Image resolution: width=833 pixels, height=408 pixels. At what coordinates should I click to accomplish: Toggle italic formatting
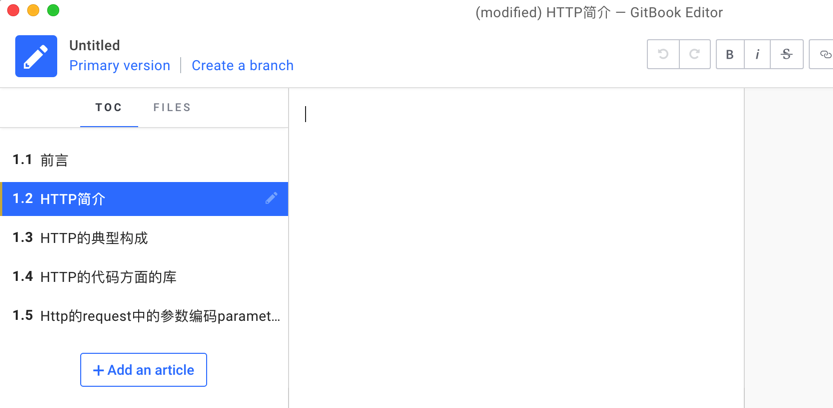point(757,54)
